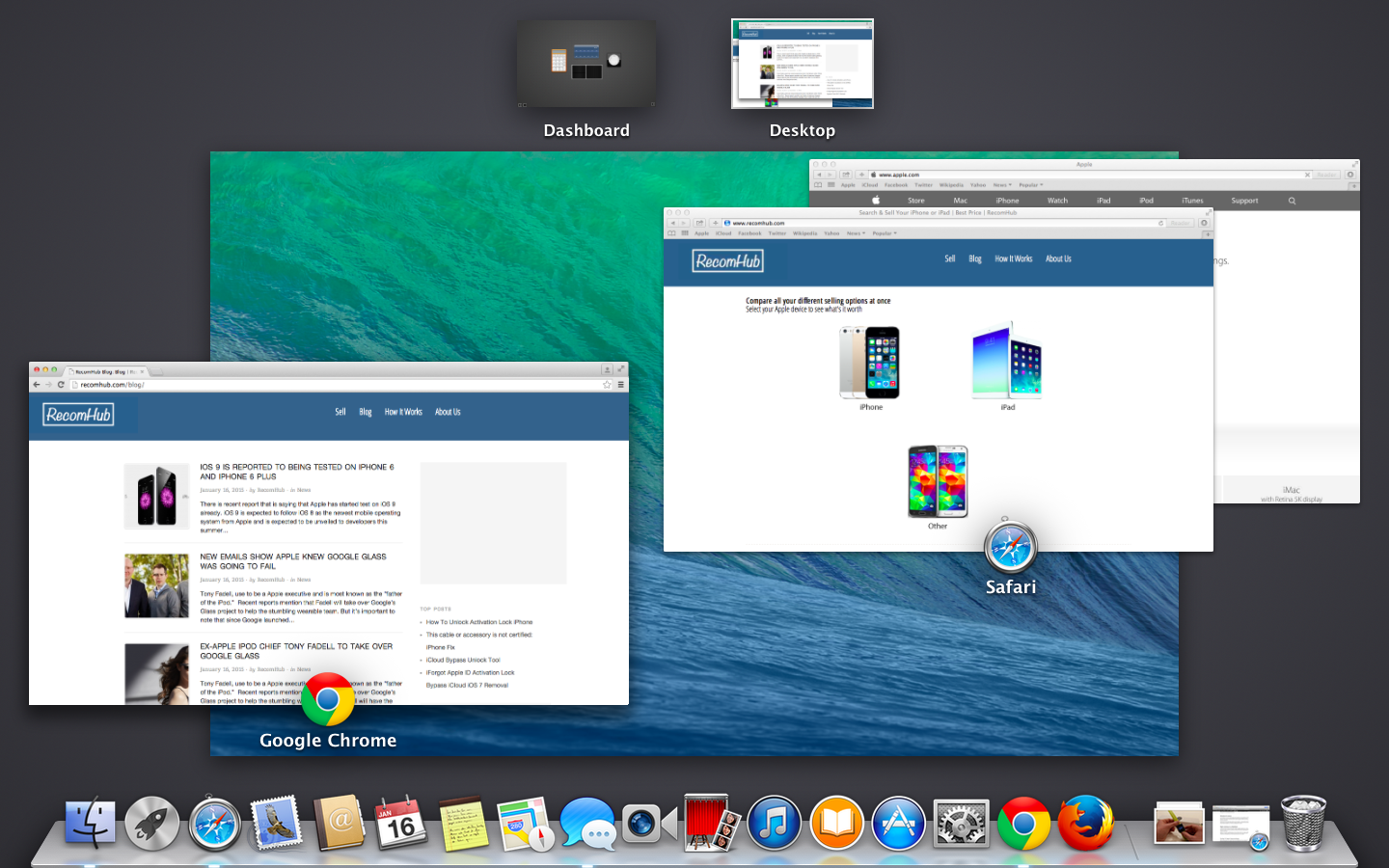
Task: Open How It Works in Safari window
Action: coord(1014,258)
